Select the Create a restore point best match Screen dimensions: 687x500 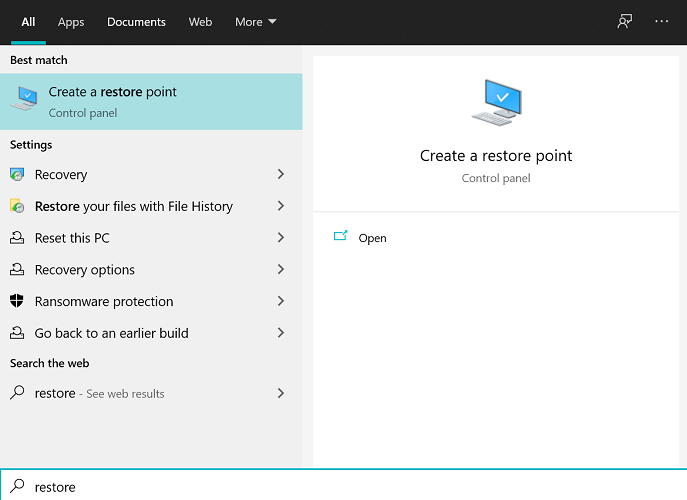tap(150, 101)
